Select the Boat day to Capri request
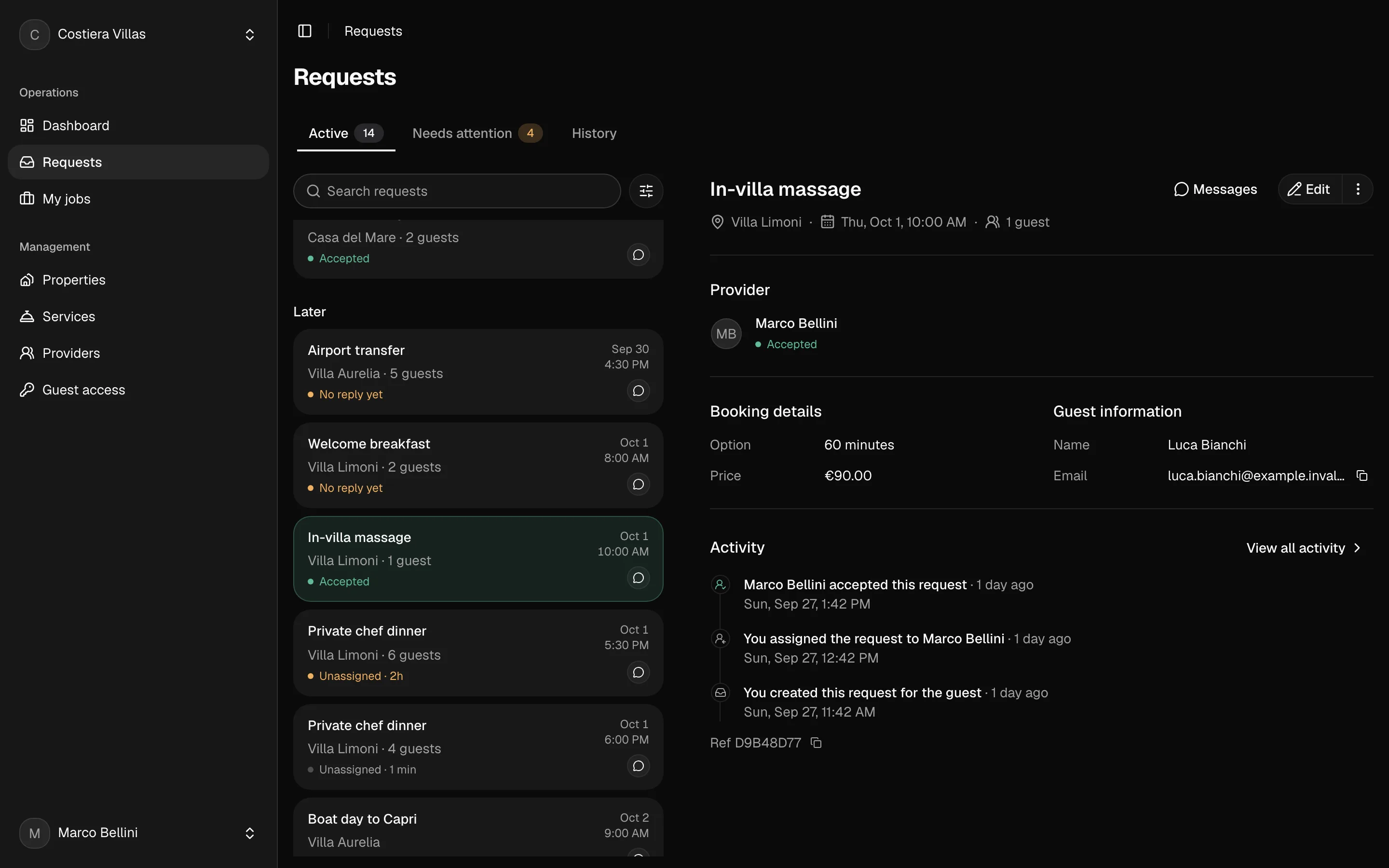This screenshot has width=1389, height=868. [478, 827]
